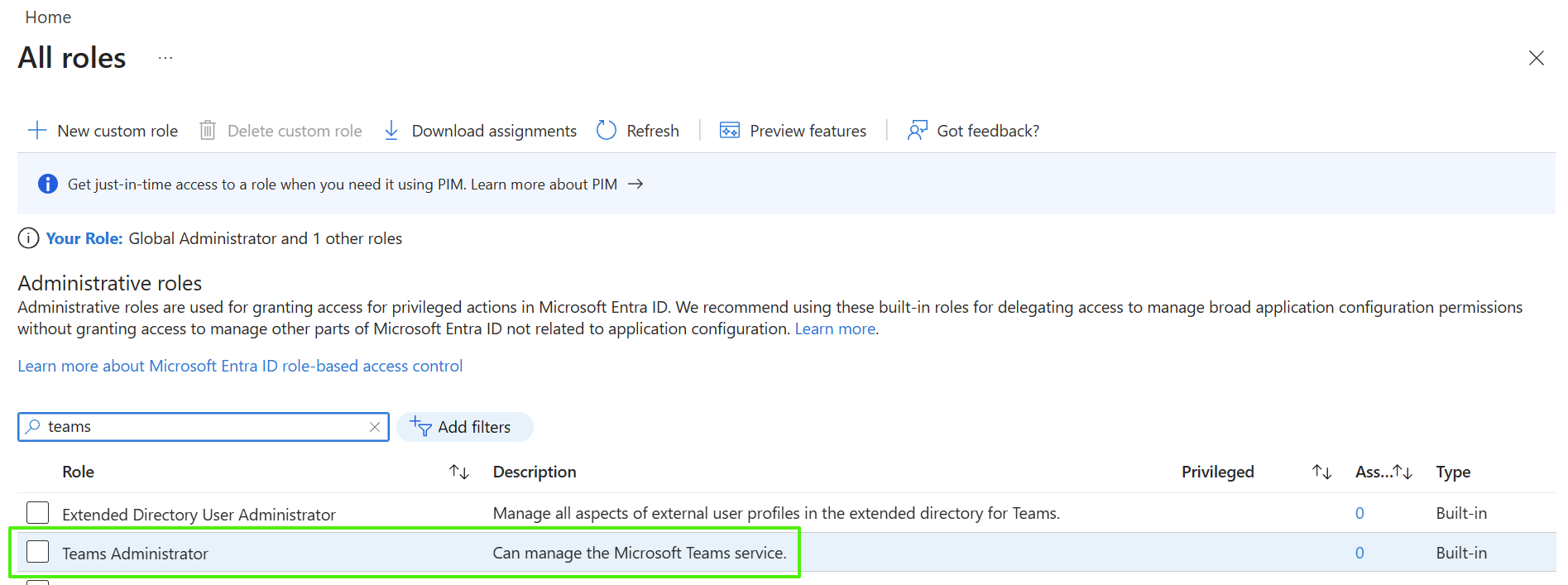Image resolution: width=1568 pixels, height=585 pixels.
Task: Open Learn more about PIM arrow link
Action: point(635,184)
